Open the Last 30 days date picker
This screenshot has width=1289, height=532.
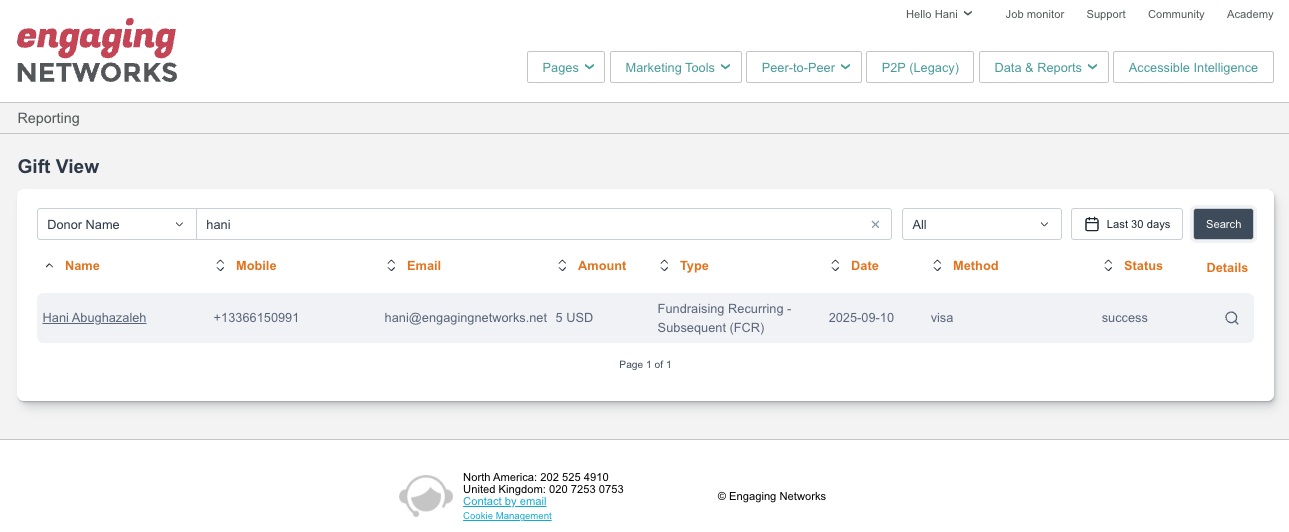pyautogui.click(x=1127, y=225)
